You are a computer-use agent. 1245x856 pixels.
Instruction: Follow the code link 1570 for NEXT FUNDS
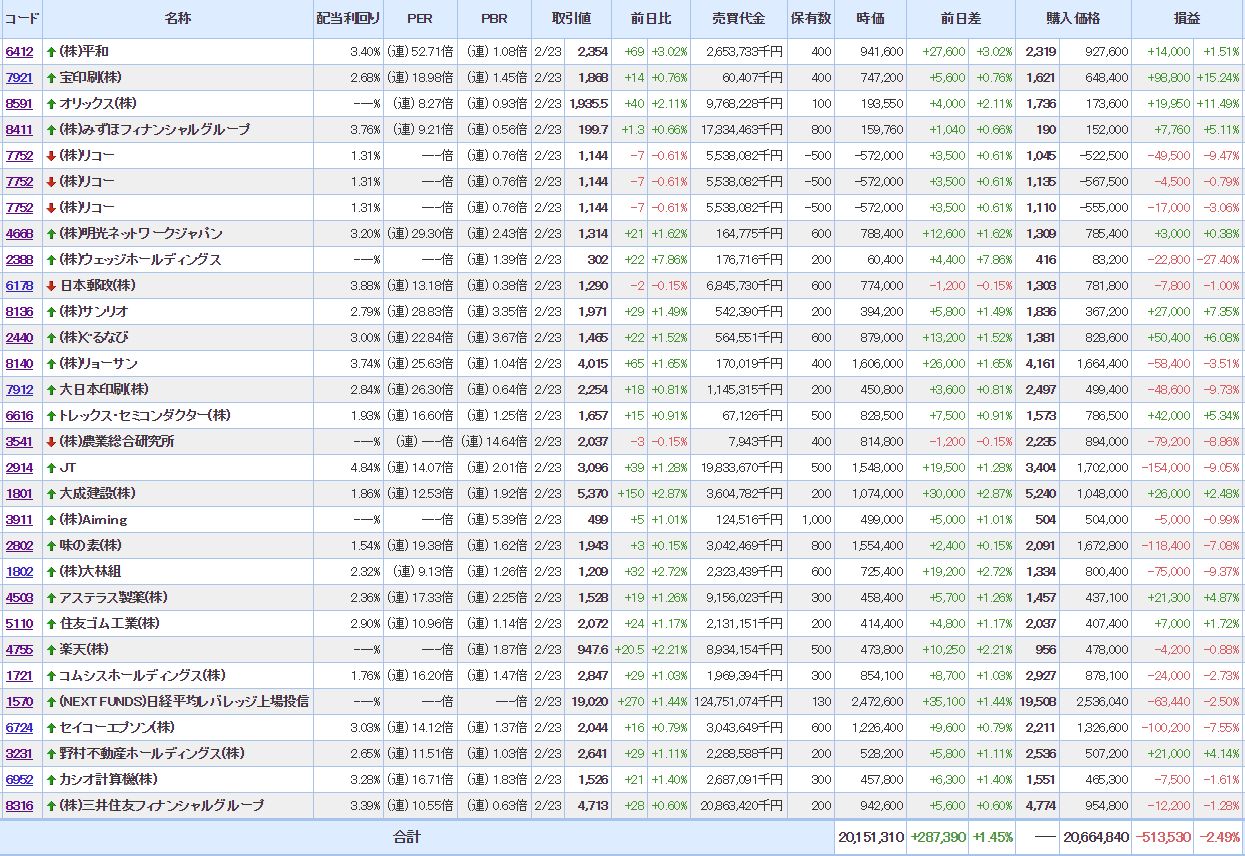(19, 702)
